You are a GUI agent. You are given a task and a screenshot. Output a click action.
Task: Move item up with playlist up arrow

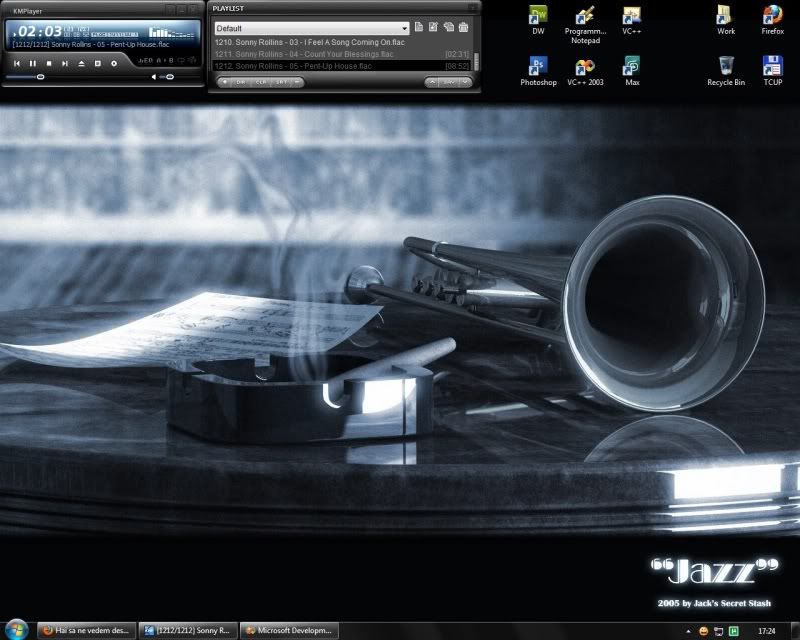pos(432,82)
